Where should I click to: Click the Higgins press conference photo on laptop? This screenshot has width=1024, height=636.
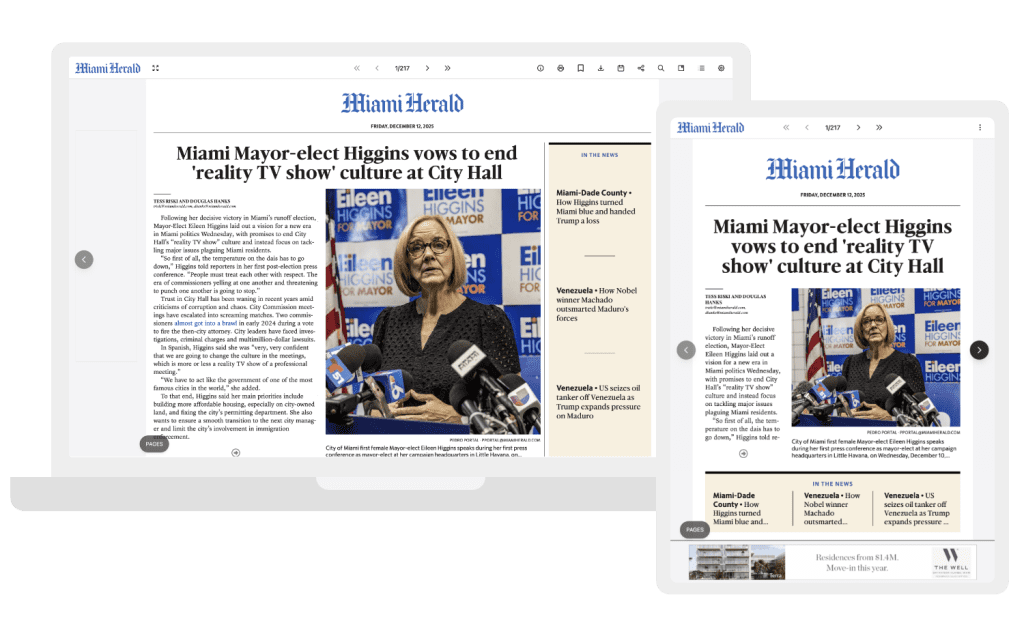pos(433,311)
